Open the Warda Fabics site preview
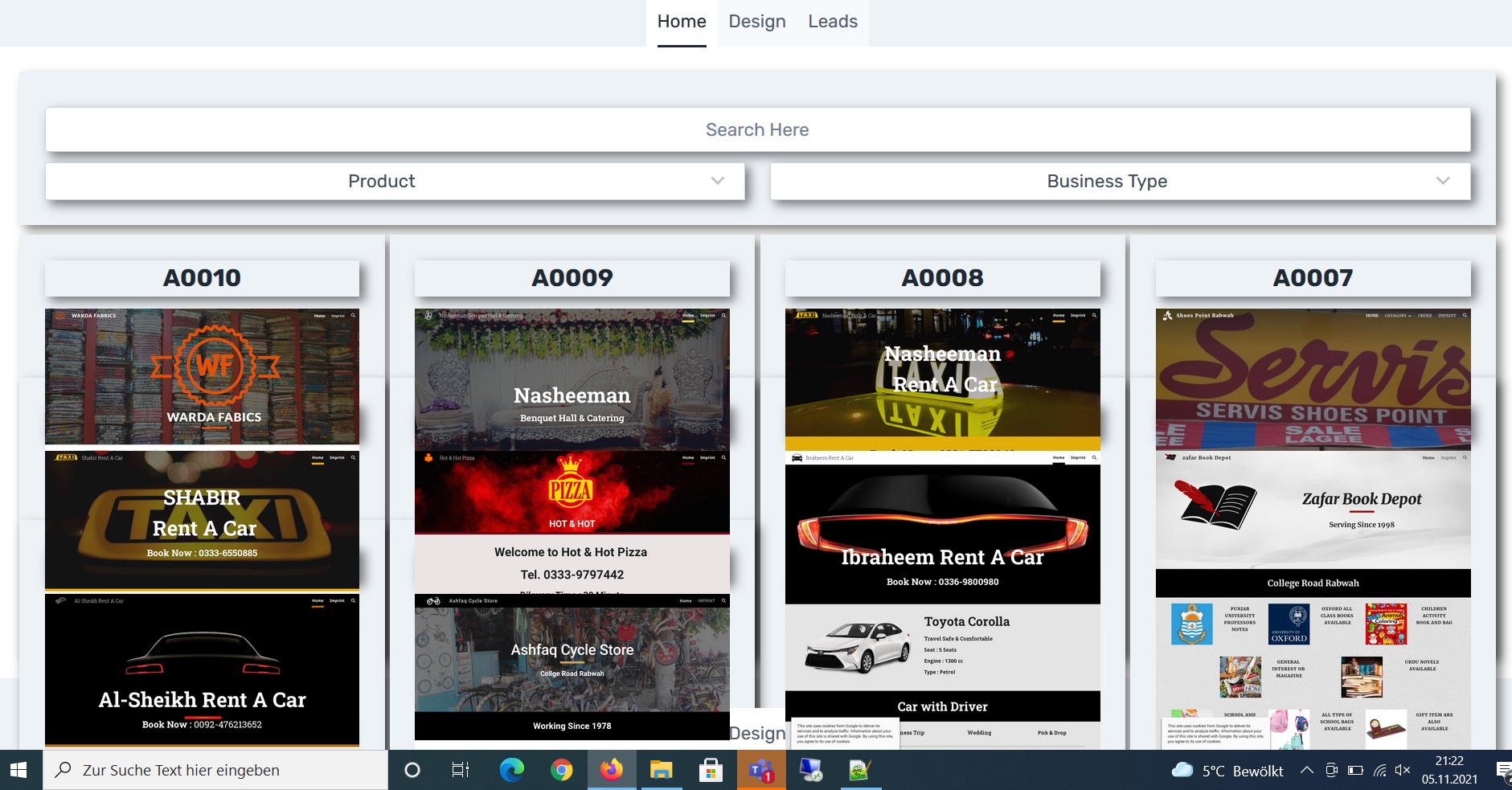Image resolution: width=1512 pixels, height=790 pixels. click(x=202, y=376)
